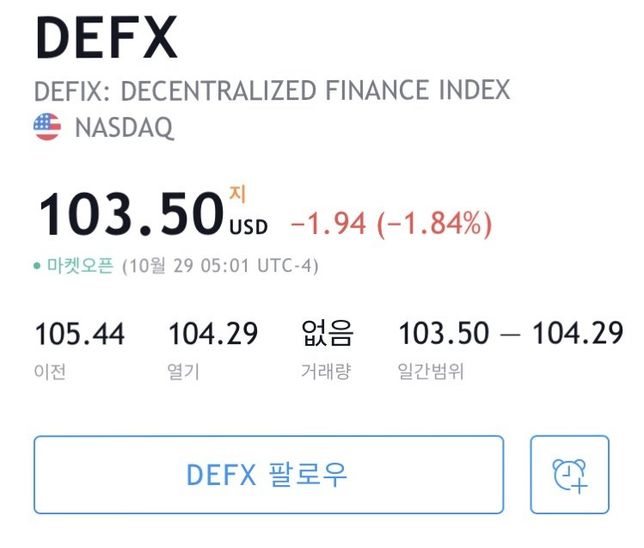
Task: Click the 일간범위 daily range label
Action: pos(430,372)
